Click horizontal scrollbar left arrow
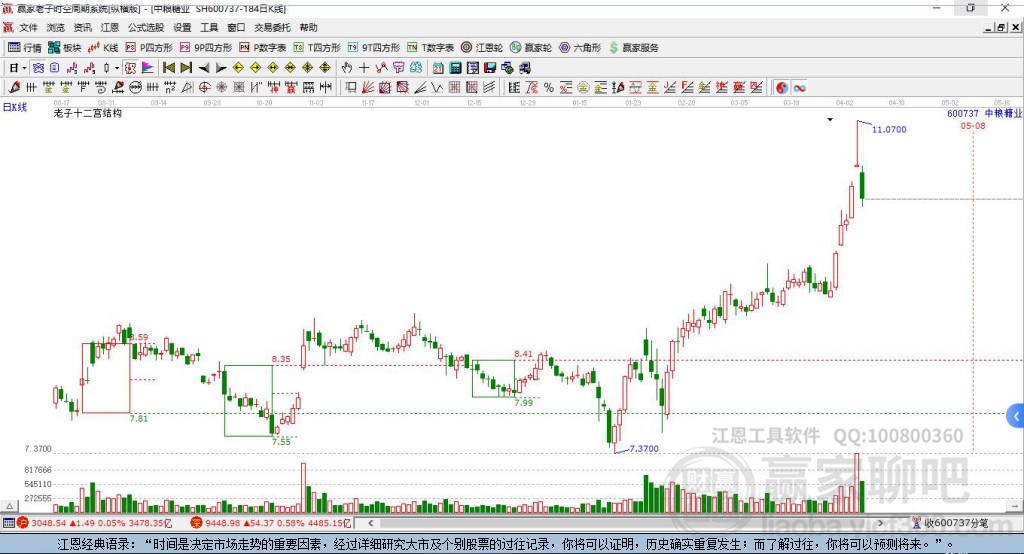1024x554 pixels. coord(370,523)
